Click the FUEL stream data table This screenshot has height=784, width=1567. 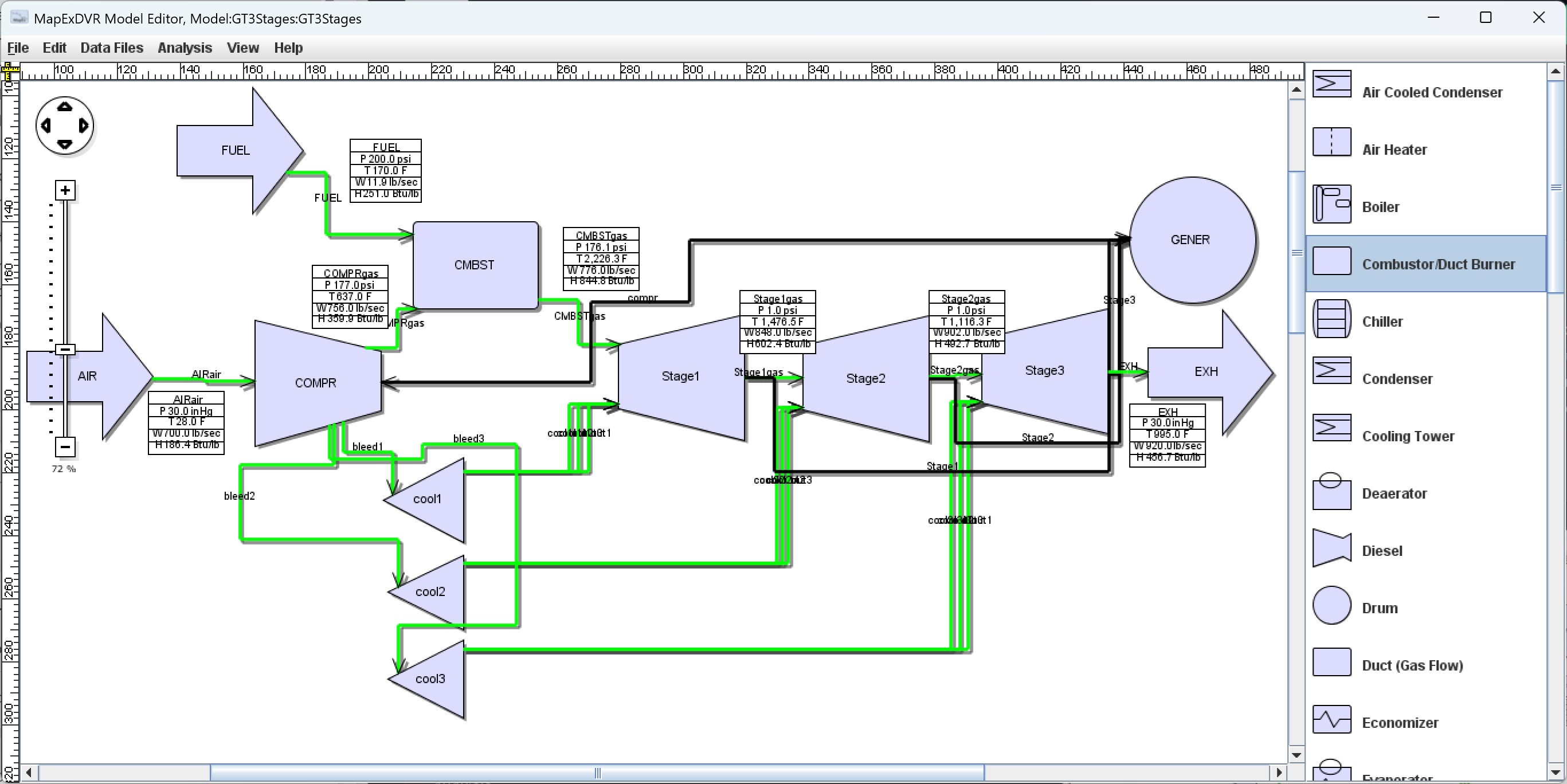click(x=386, y=170)
